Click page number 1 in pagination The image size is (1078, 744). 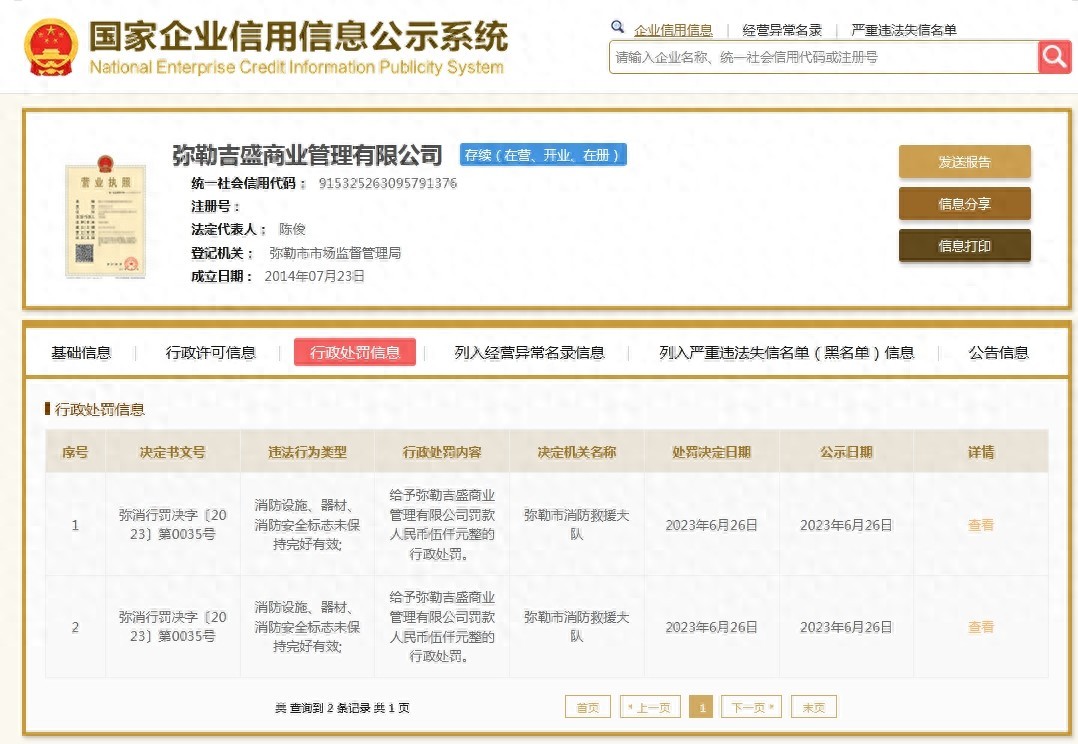coord(701,707)
